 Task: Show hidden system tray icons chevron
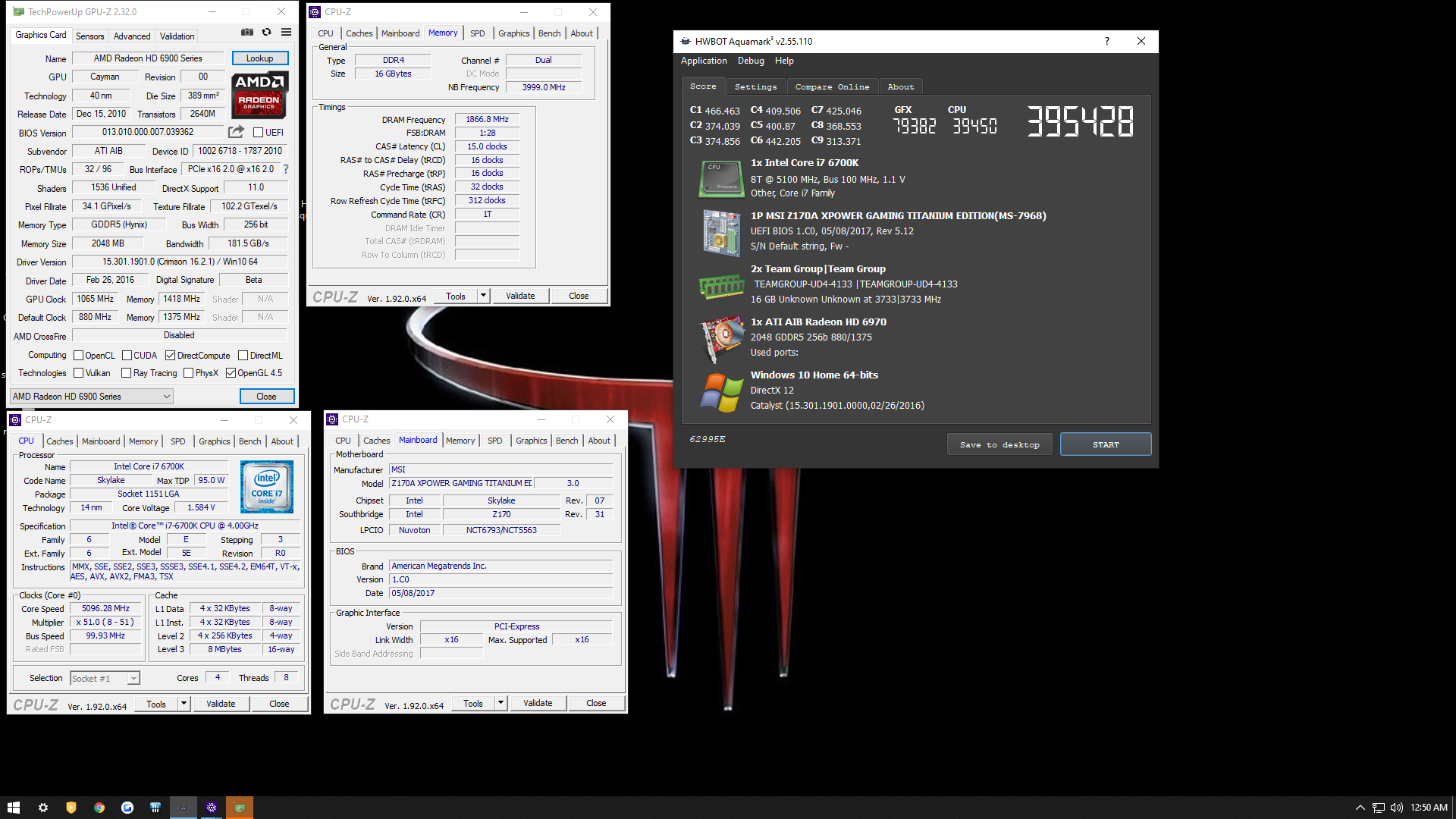(1360, 808)
